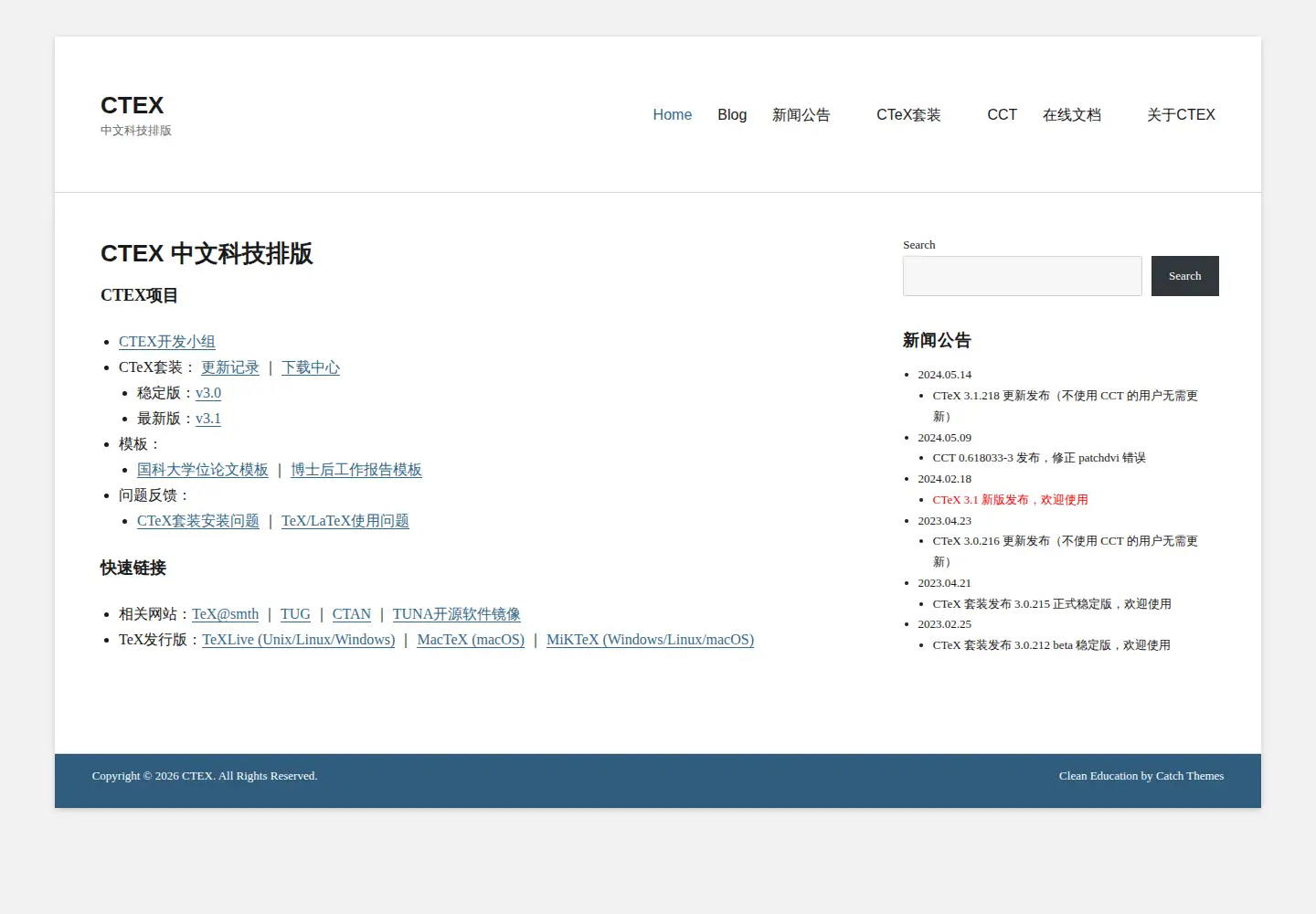Open the stable version v3.0 link

(208, 393)
